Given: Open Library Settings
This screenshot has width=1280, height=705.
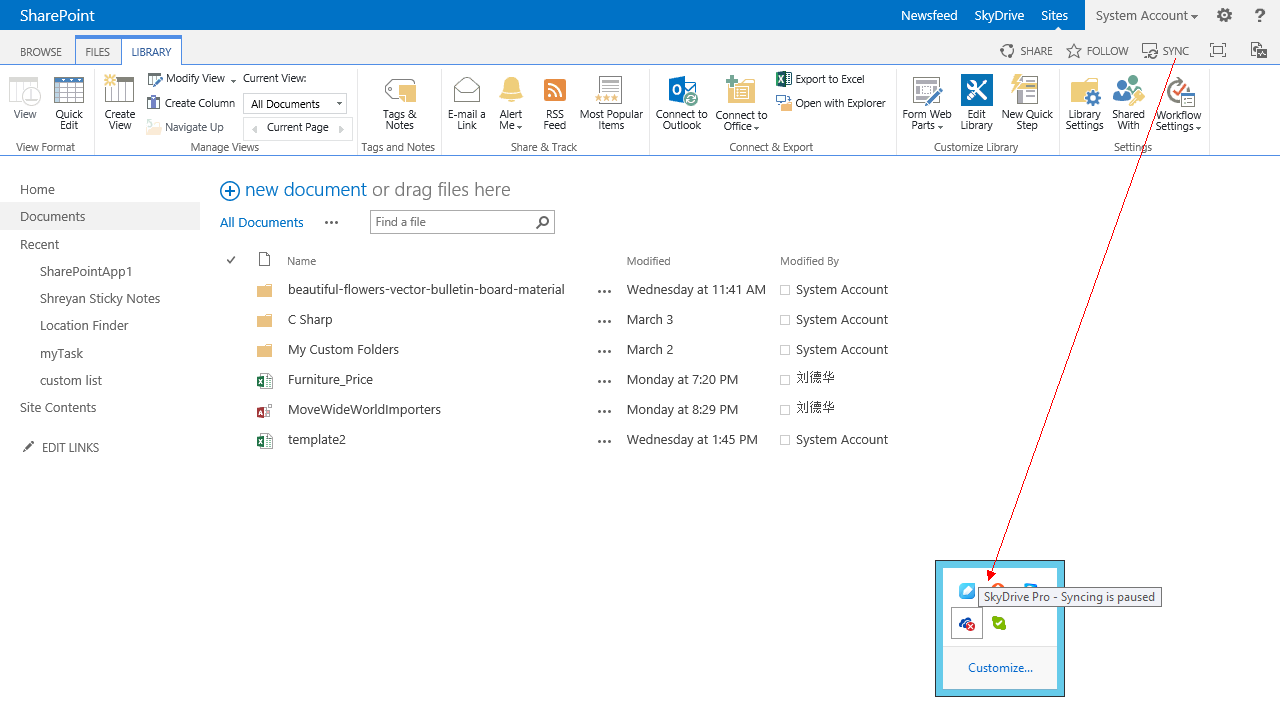Looking at the screenshot, I should click(1084, 103).
